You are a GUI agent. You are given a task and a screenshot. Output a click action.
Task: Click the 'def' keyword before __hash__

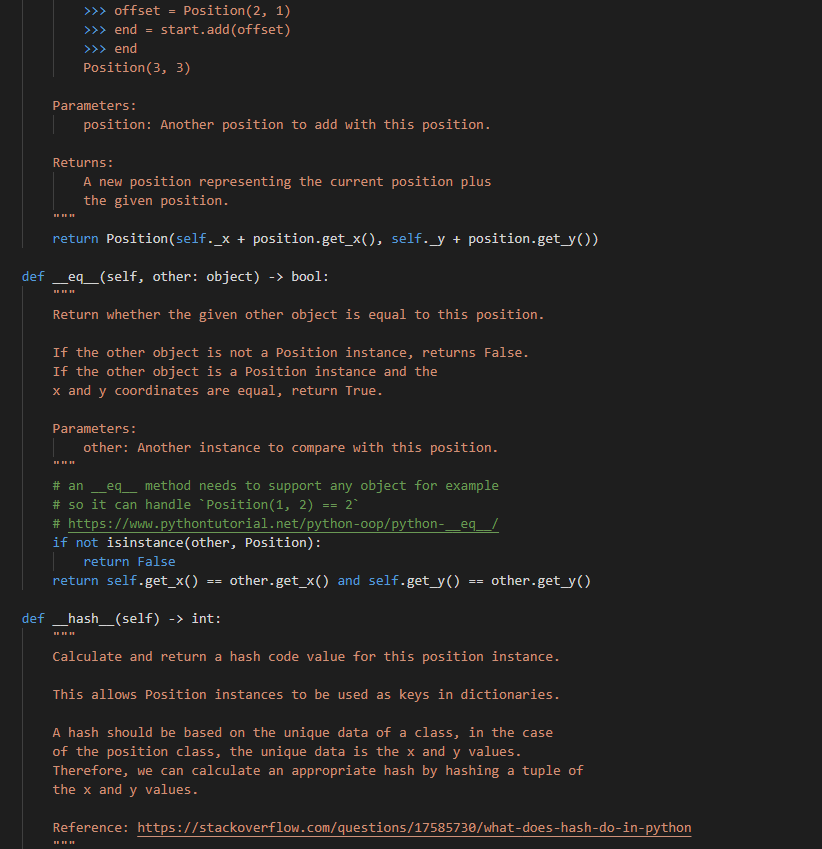(33, 618)
